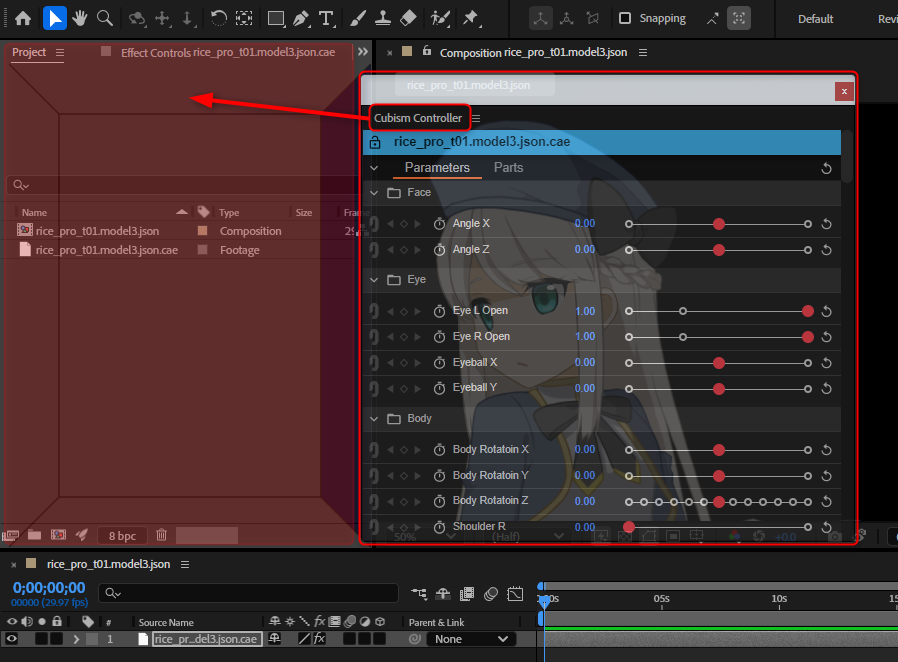
Task: Collapse the Face parameter group
Action: (374, 193)
